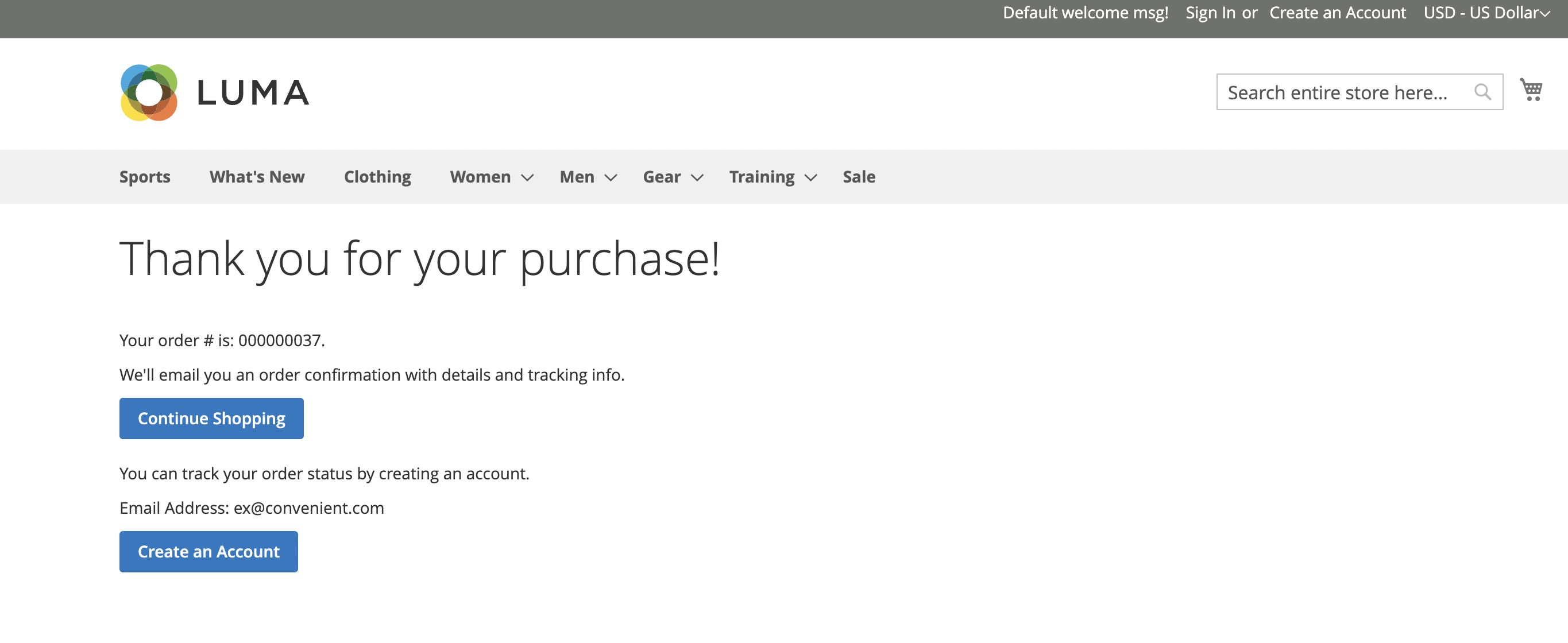Viewport: 1568px width, 643px height.
Task: Open the Training category link
Action: [762, 177]
